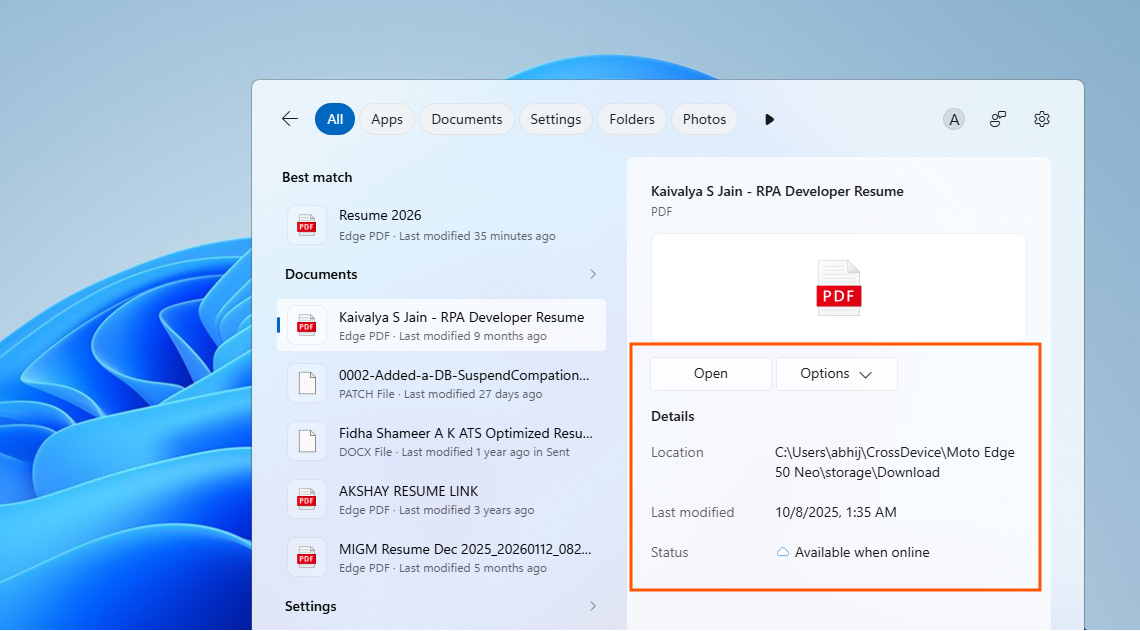Select MIGM Resume Dec 2025 result
The width and height of the screenshot is (1140, 631).
[441, 558]
